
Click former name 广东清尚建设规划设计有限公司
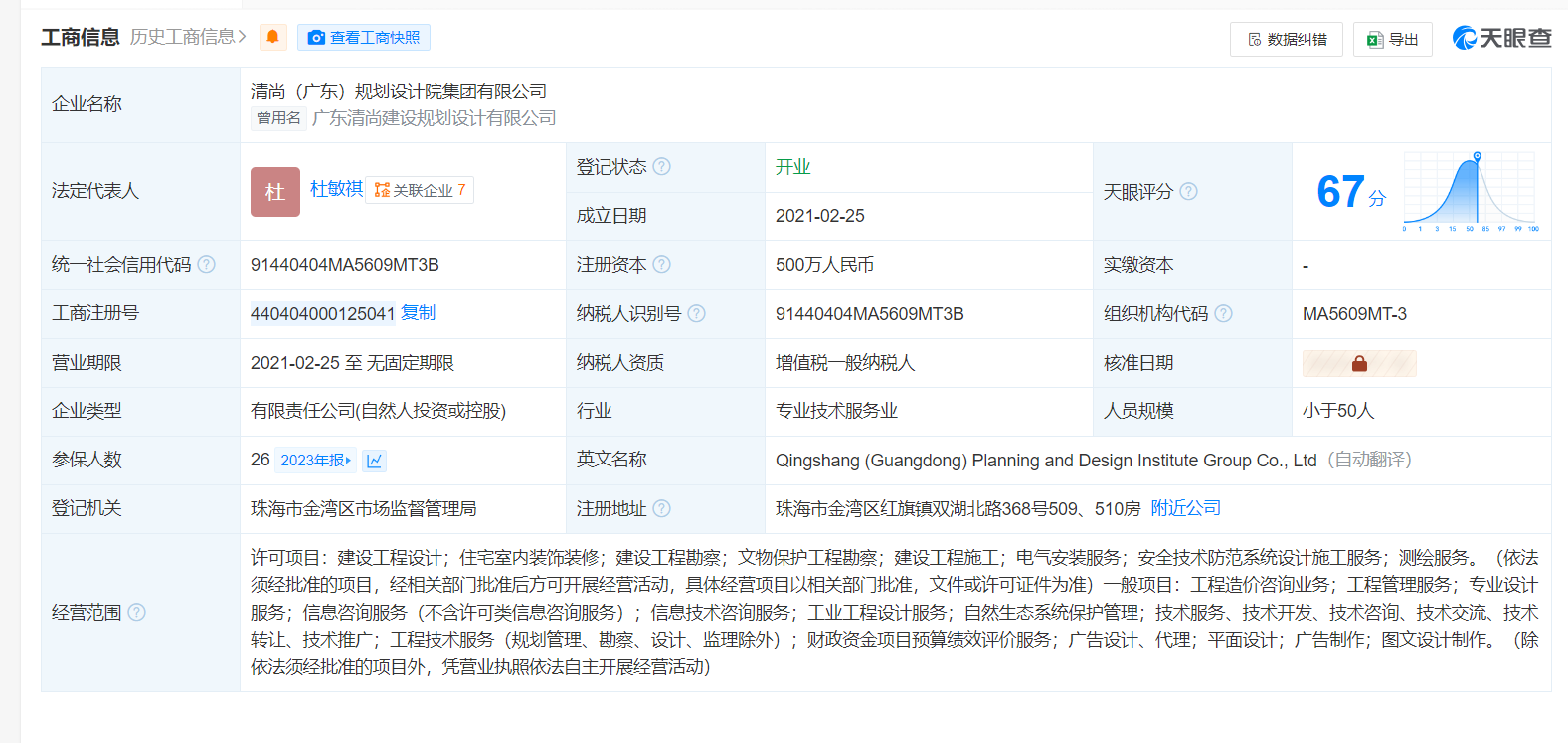click(435, 118)
